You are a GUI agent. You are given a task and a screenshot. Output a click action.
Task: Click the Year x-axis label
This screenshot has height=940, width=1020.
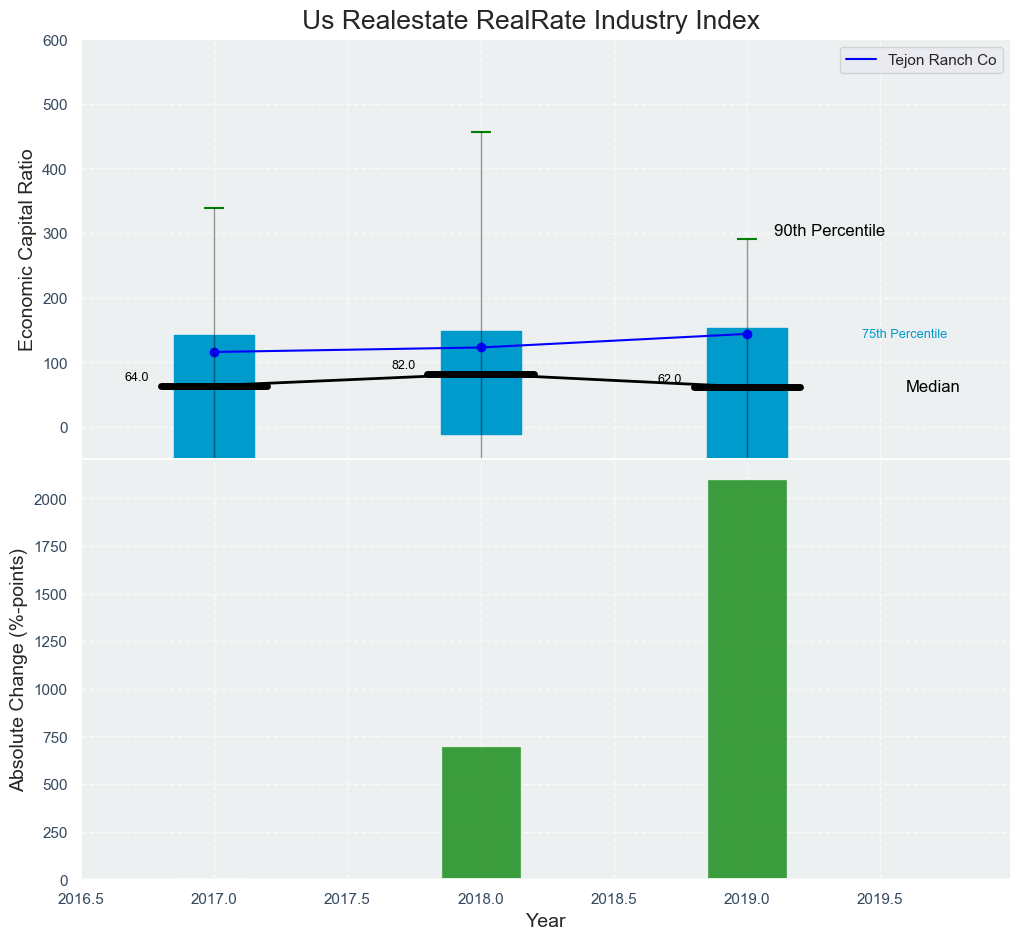click(x=545, y=921)
